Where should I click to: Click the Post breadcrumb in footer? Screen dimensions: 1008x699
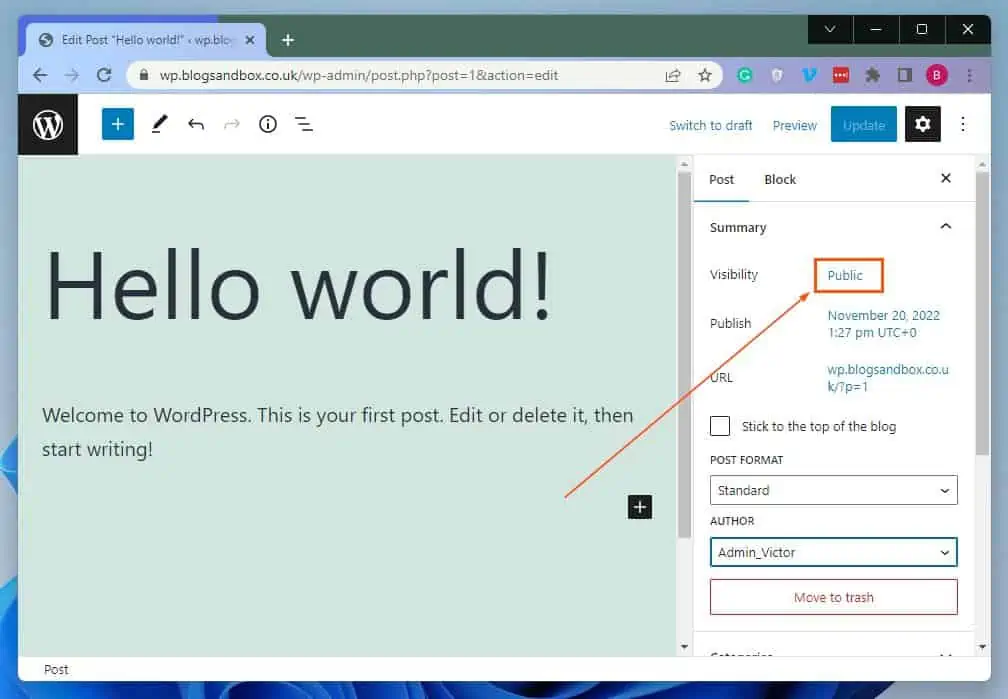point(56,669)
